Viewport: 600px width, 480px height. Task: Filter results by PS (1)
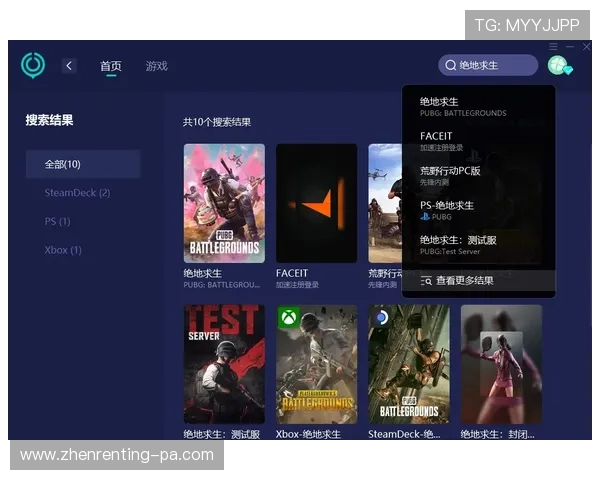[x=57, y=221]
